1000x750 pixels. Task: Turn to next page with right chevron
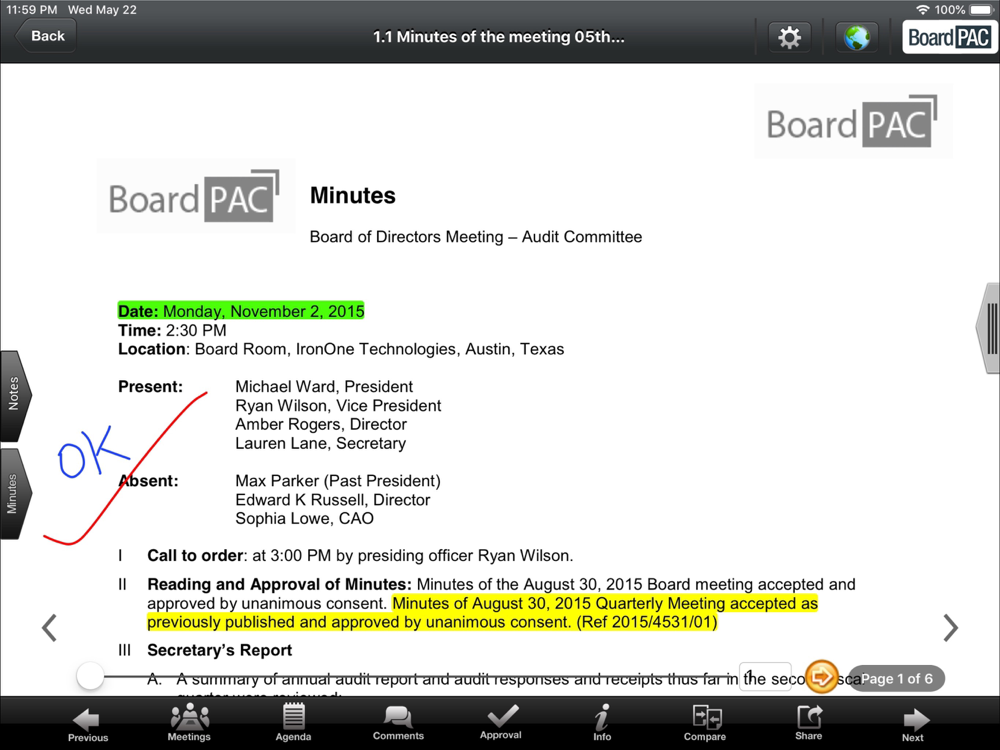pyautogui.click(x=950, y=628)
